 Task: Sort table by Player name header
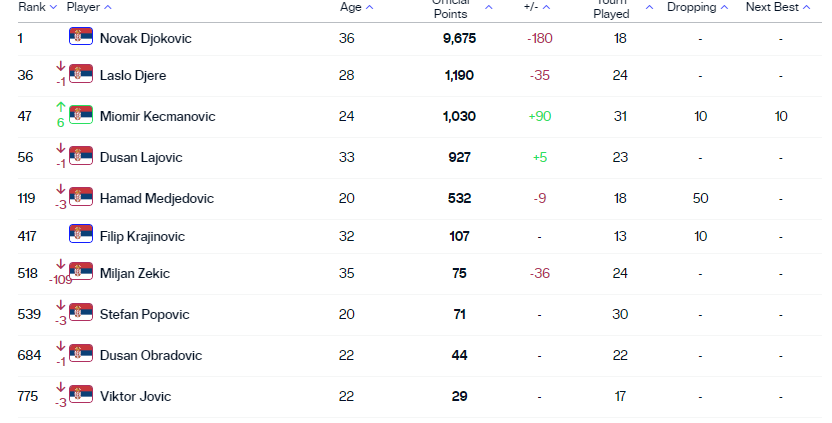click(89, 7)
